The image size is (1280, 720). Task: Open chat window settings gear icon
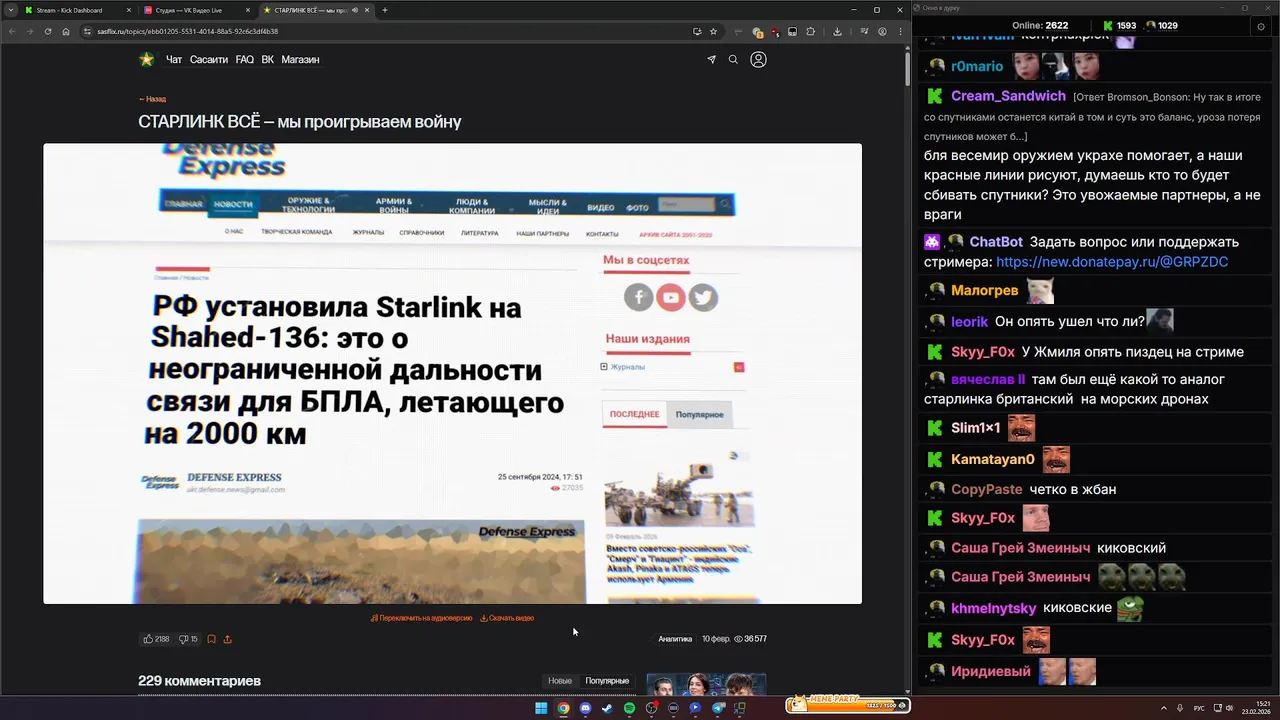(x=1261, y=26)
